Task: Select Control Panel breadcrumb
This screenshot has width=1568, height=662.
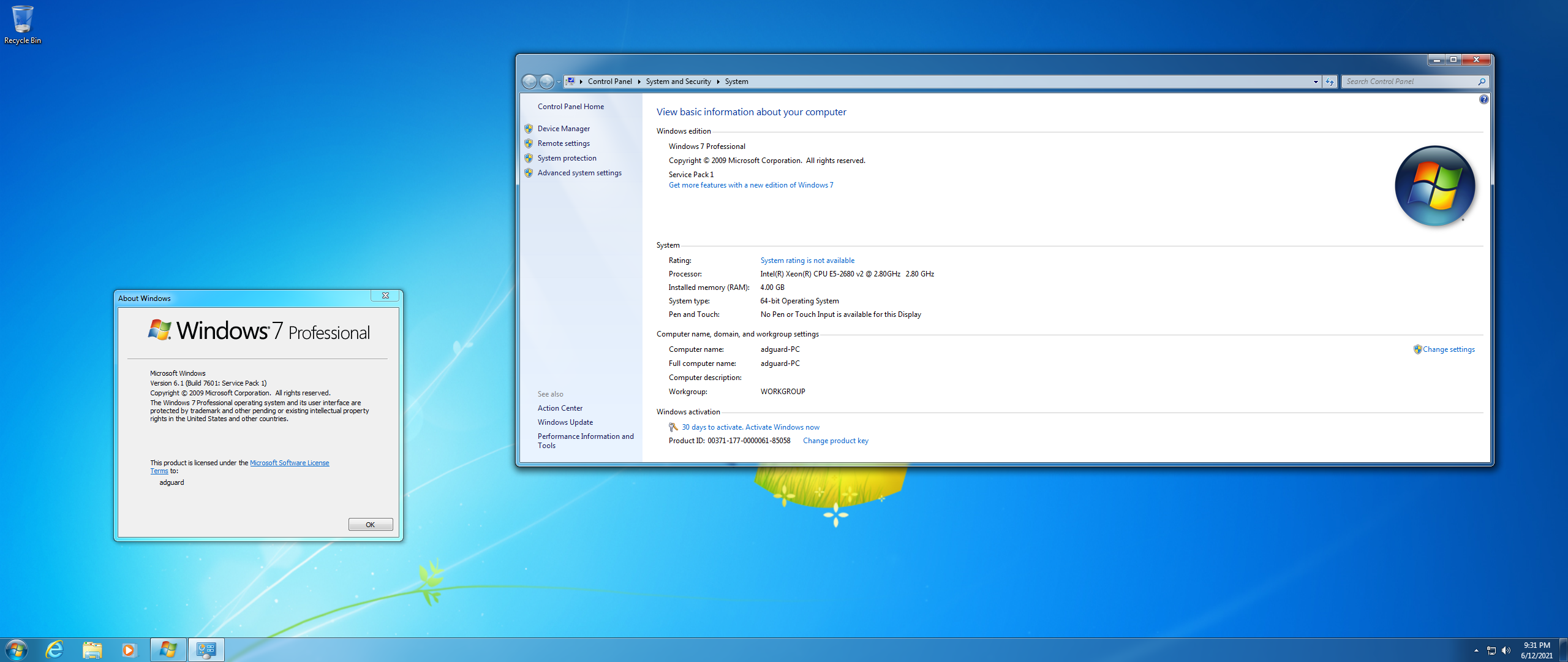Action: point(609,82)
